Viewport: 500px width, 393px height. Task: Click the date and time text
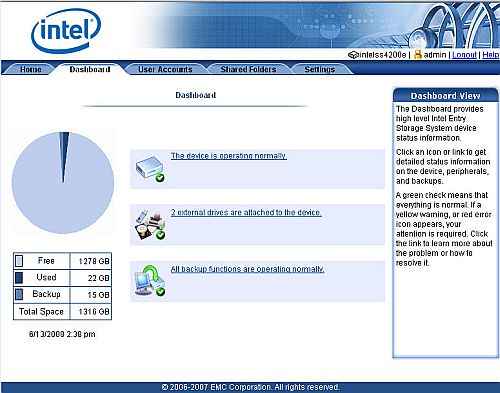(x=62, y=334)
